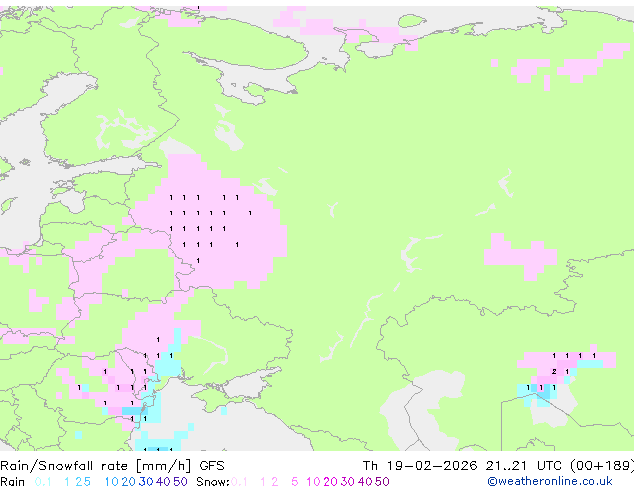The height and width of the screenshot is (490, 634).
Task: Click the Snow legend value 5
Action: pos(295,482)
